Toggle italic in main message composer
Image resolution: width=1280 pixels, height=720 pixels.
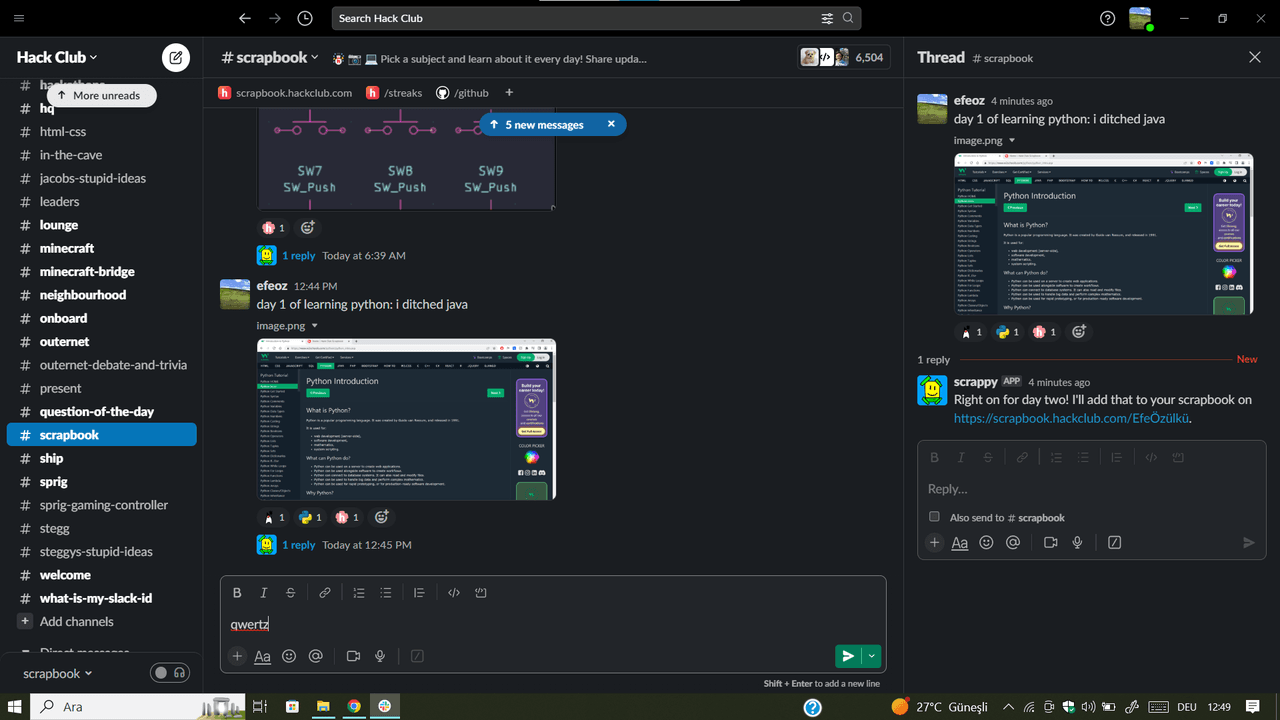264,593
